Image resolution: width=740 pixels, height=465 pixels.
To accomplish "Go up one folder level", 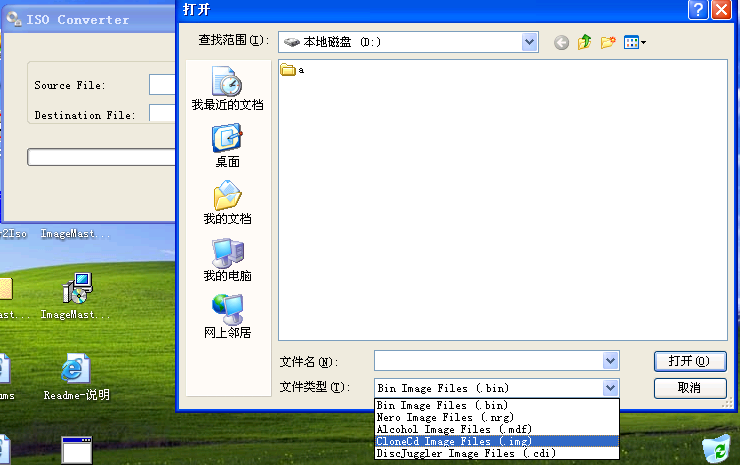I will tap(584, 42).
